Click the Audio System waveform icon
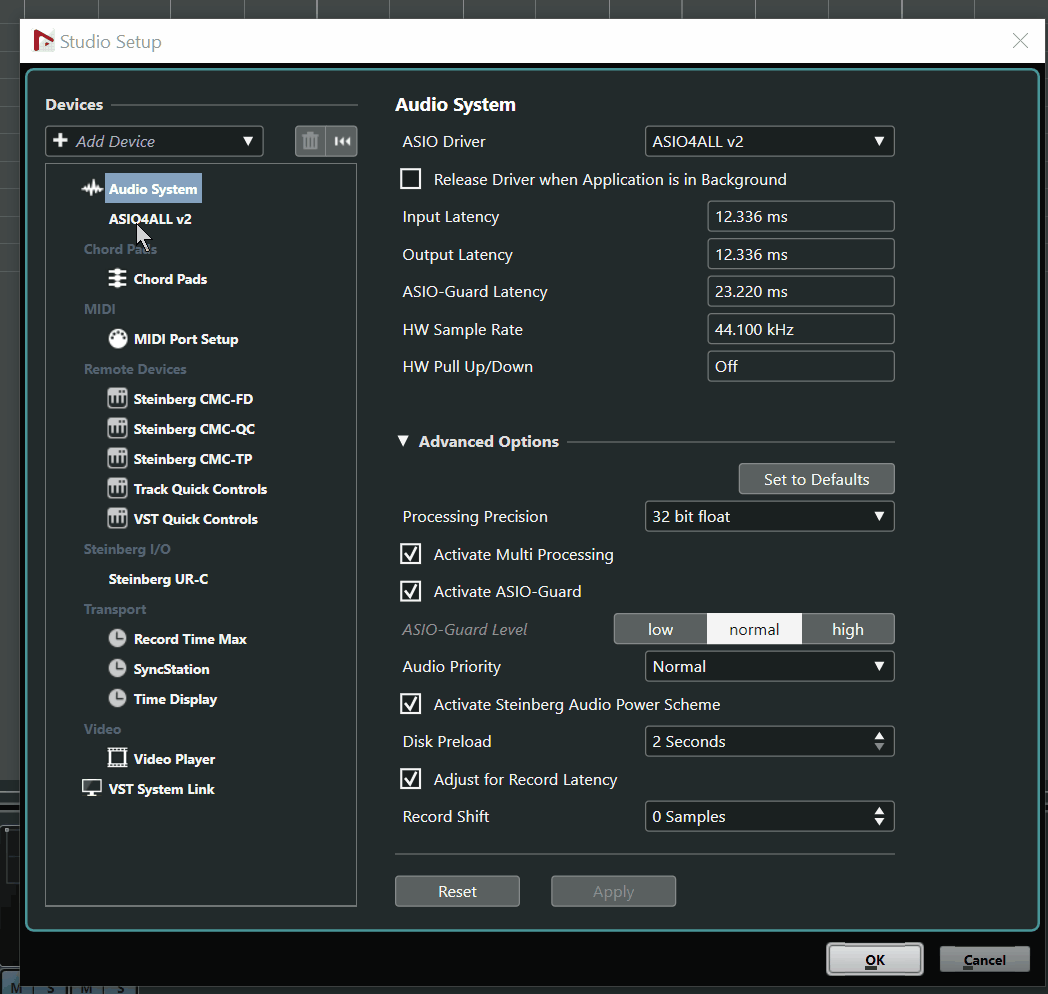1048x994 pixels. click(92, 189)
